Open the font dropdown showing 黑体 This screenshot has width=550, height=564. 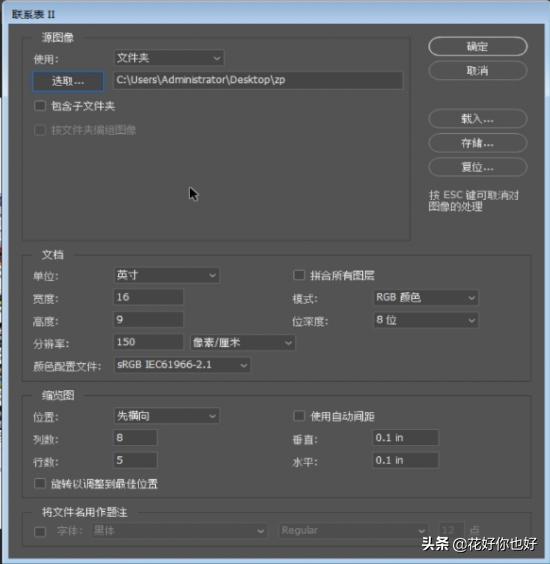(179, 531)
